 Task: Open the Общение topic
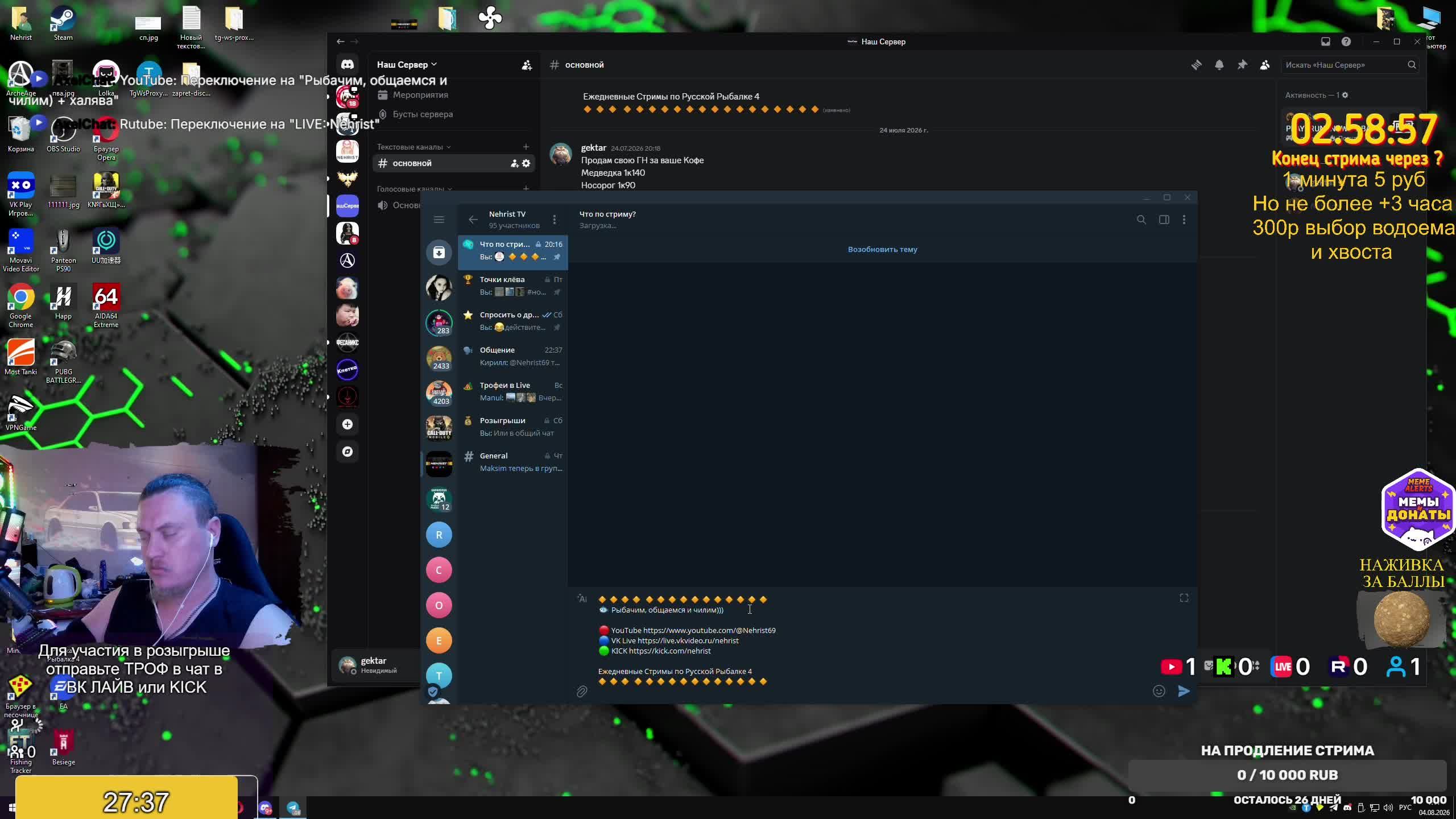(513, 356)
